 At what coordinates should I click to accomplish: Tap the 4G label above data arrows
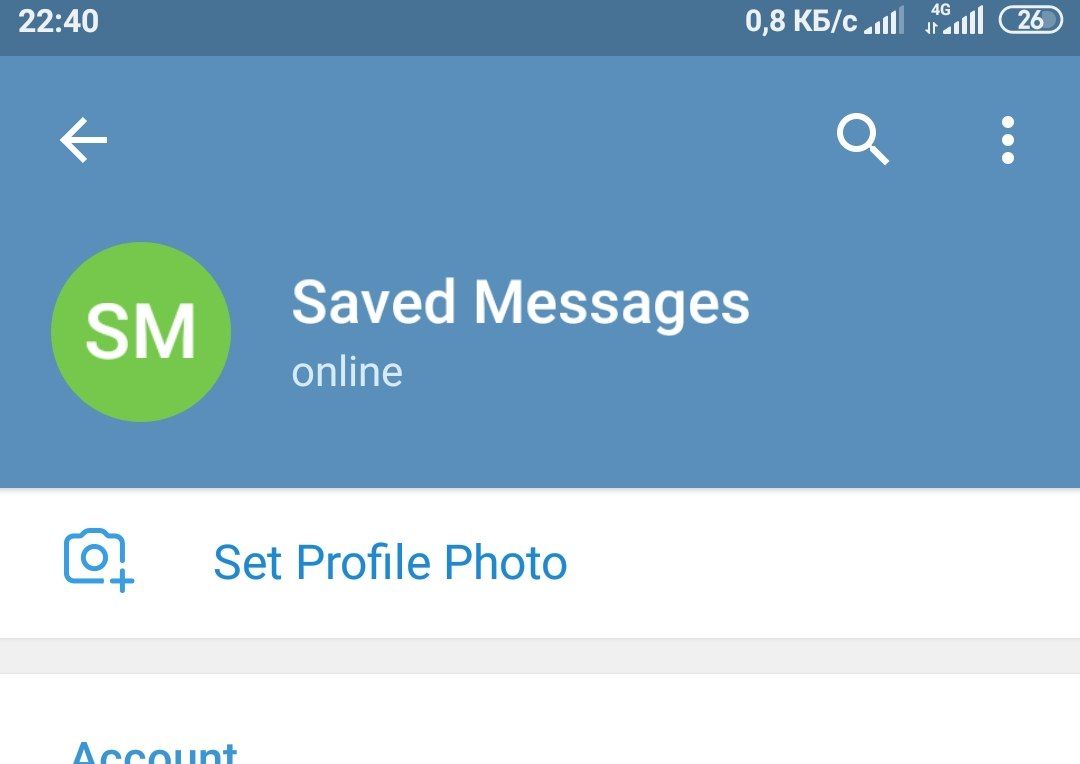(940, 9)
